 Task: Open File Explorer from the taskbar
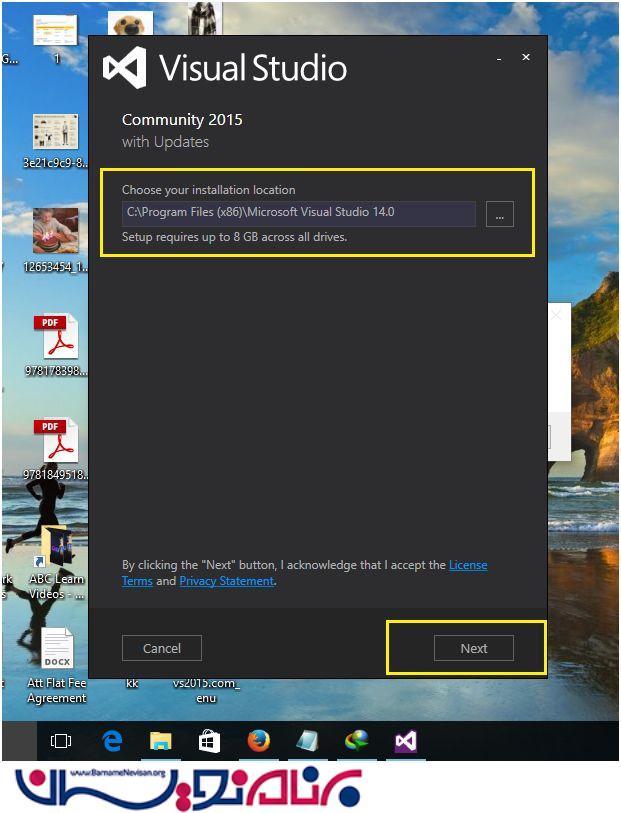tap(161, 741)
